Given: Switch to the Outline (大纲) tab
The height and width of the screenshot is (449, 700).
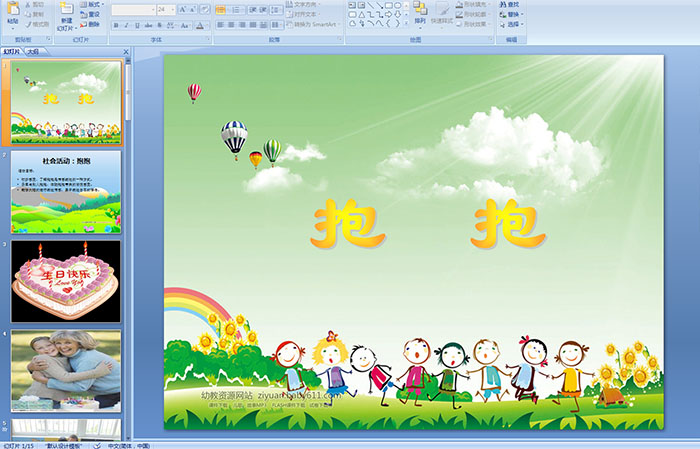Looking at the screenshot, I should coord(33,51).
